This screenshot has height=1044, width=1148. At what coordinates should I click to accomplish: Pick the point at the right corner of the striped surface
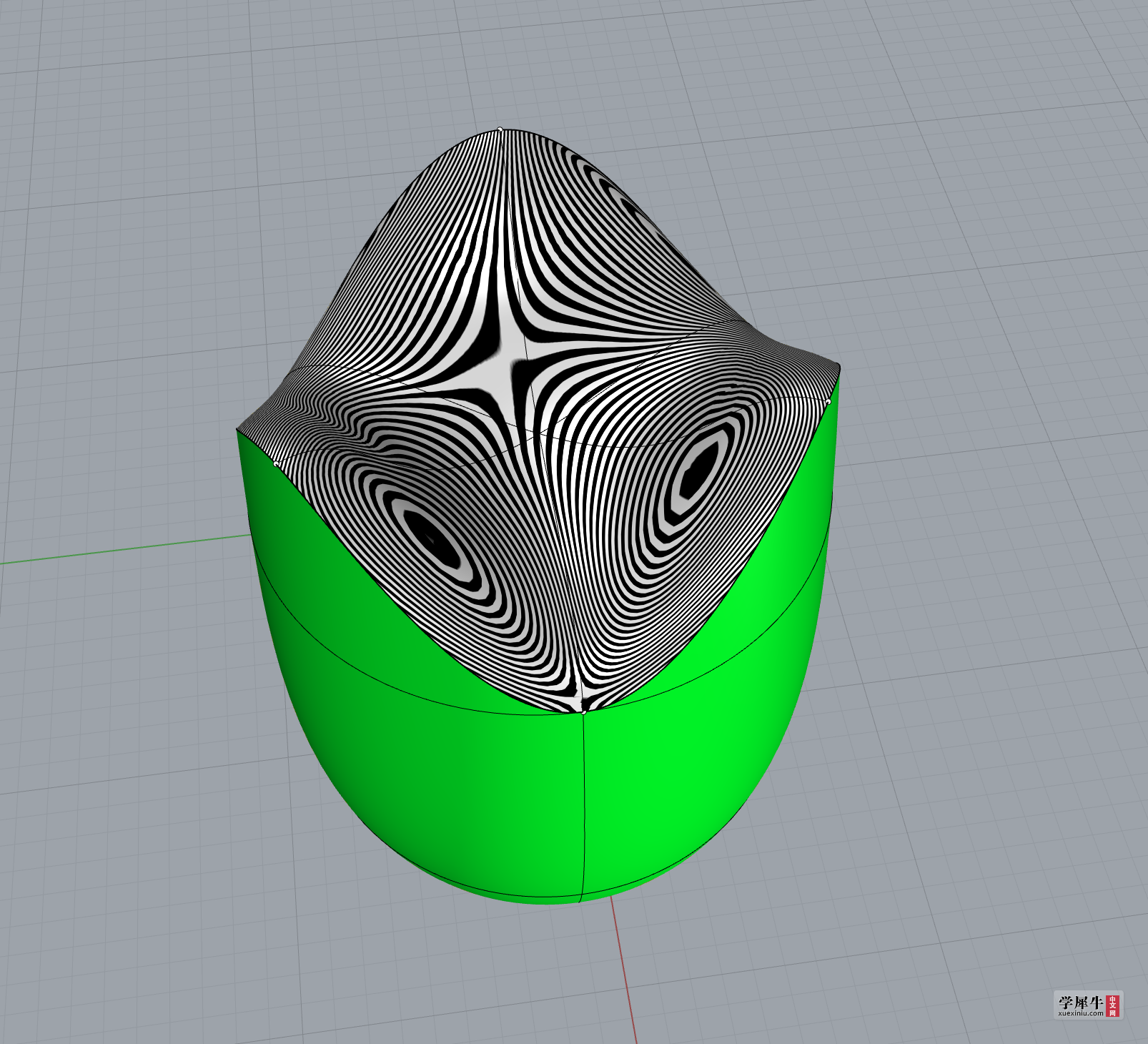coord(828,403)
